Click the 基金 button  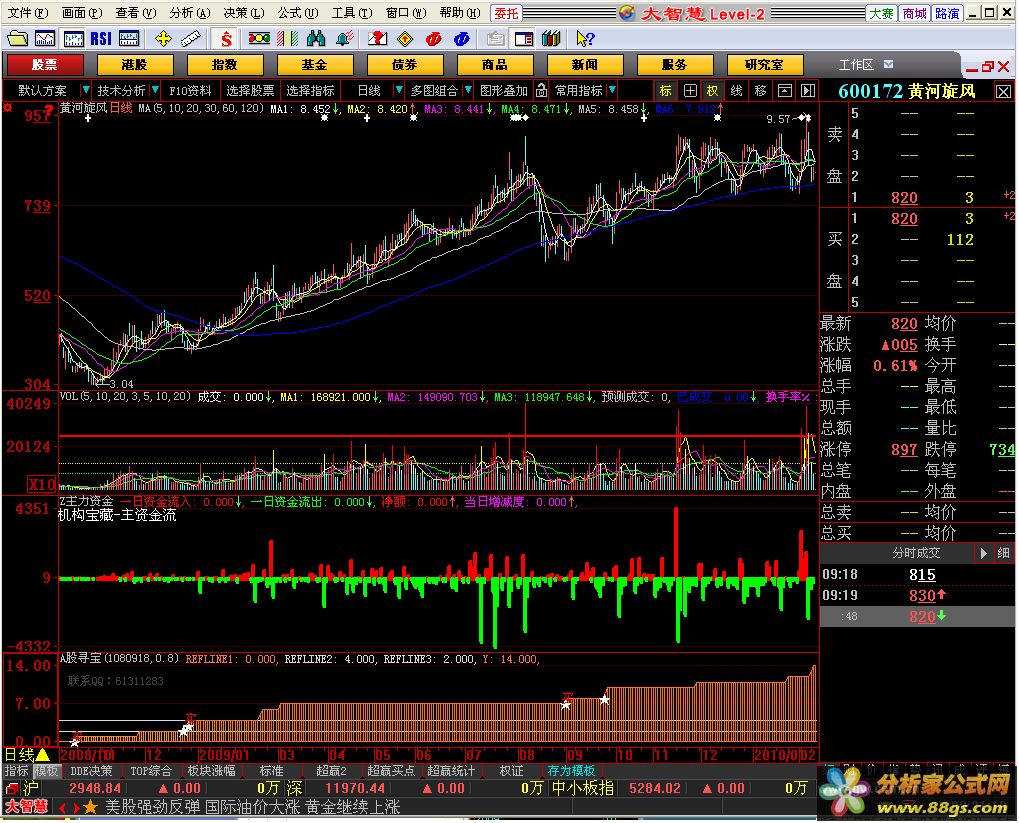pos(315,65)
